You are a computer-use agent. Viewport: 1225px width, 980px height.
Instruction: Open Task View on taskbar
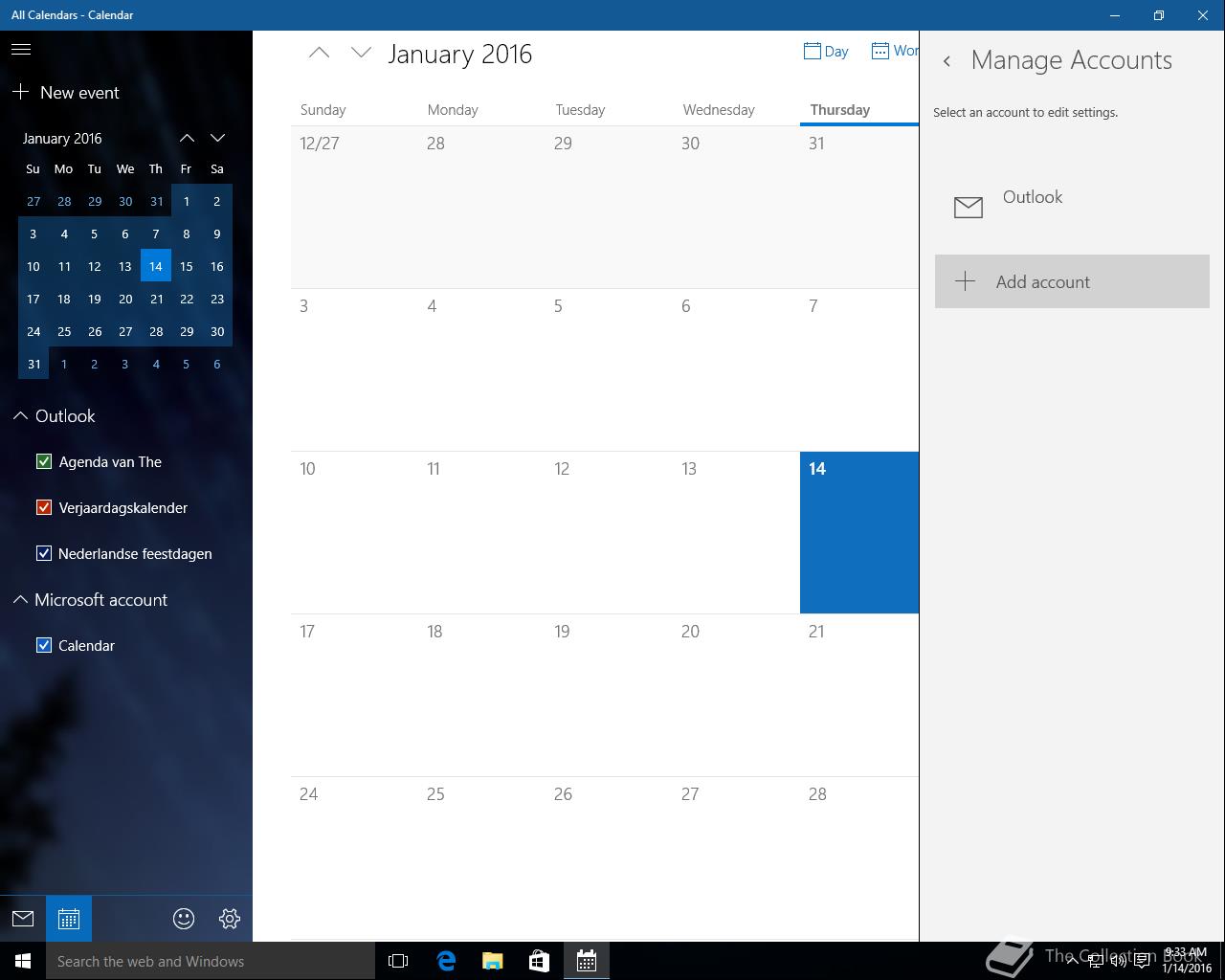[398, 961]
